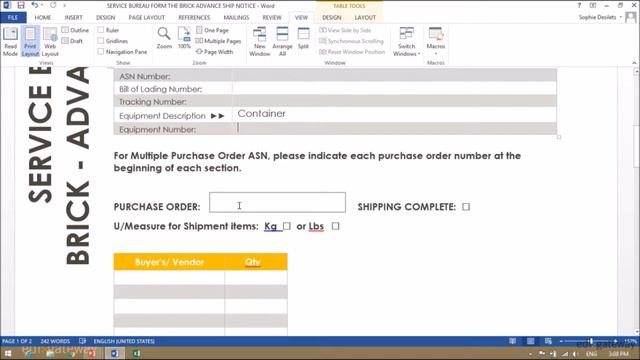The height and width of the screenshot is (360, 640).
Task: Check the Shipping Complete box
Action: [466, 207]
